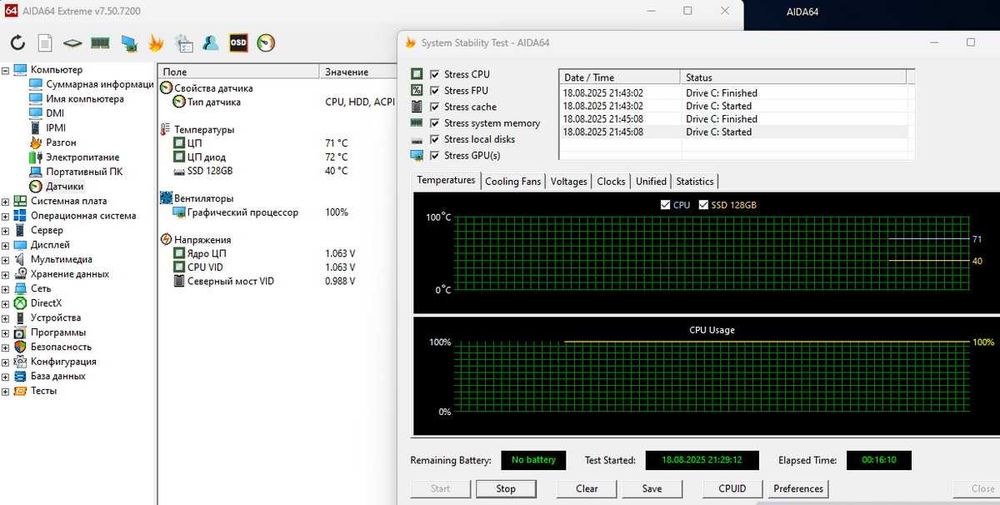The height and width of the screenshot is (505, 1000).
Task: Select Имя компьютера in the tree
Action: point(85,99)
